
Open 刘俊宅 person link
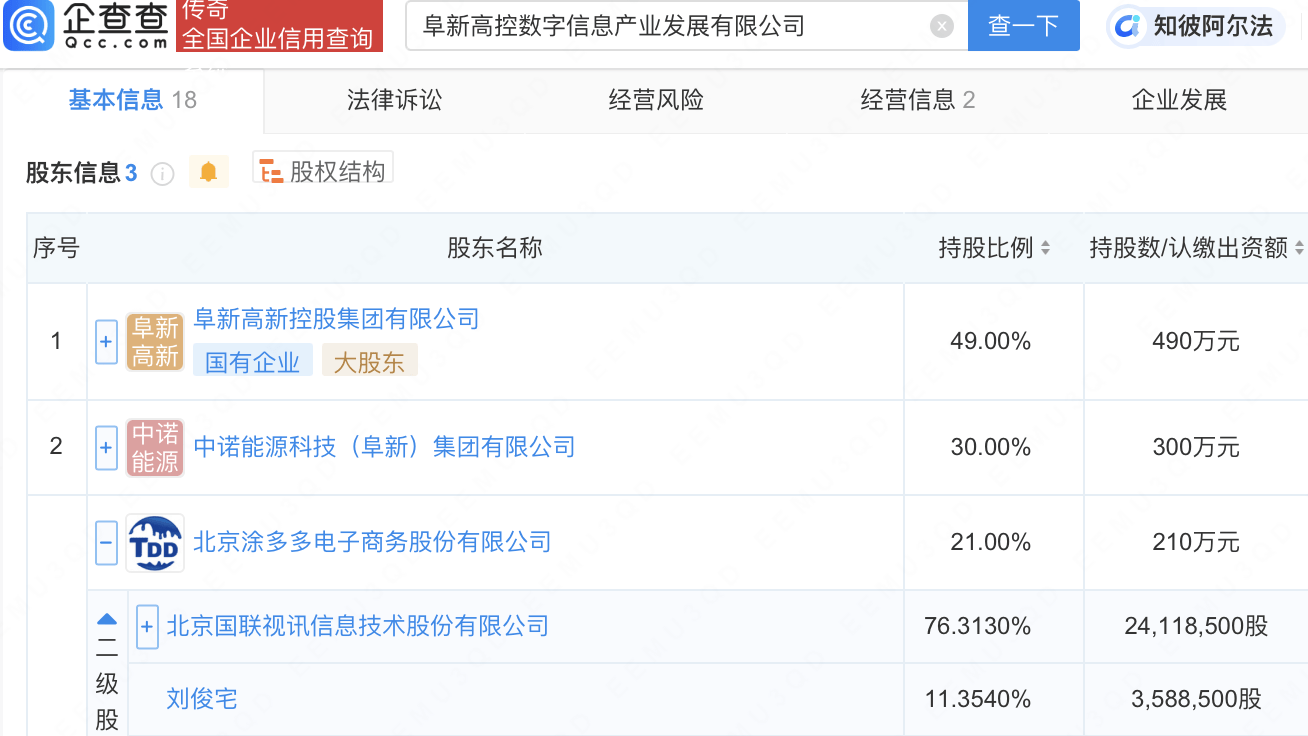tap(202, 698)
